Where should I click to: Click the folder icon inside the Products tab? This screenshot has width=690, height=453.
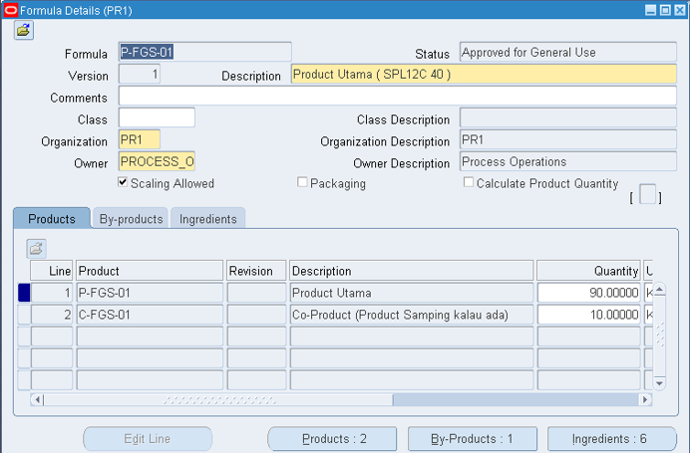click(36, 249)
